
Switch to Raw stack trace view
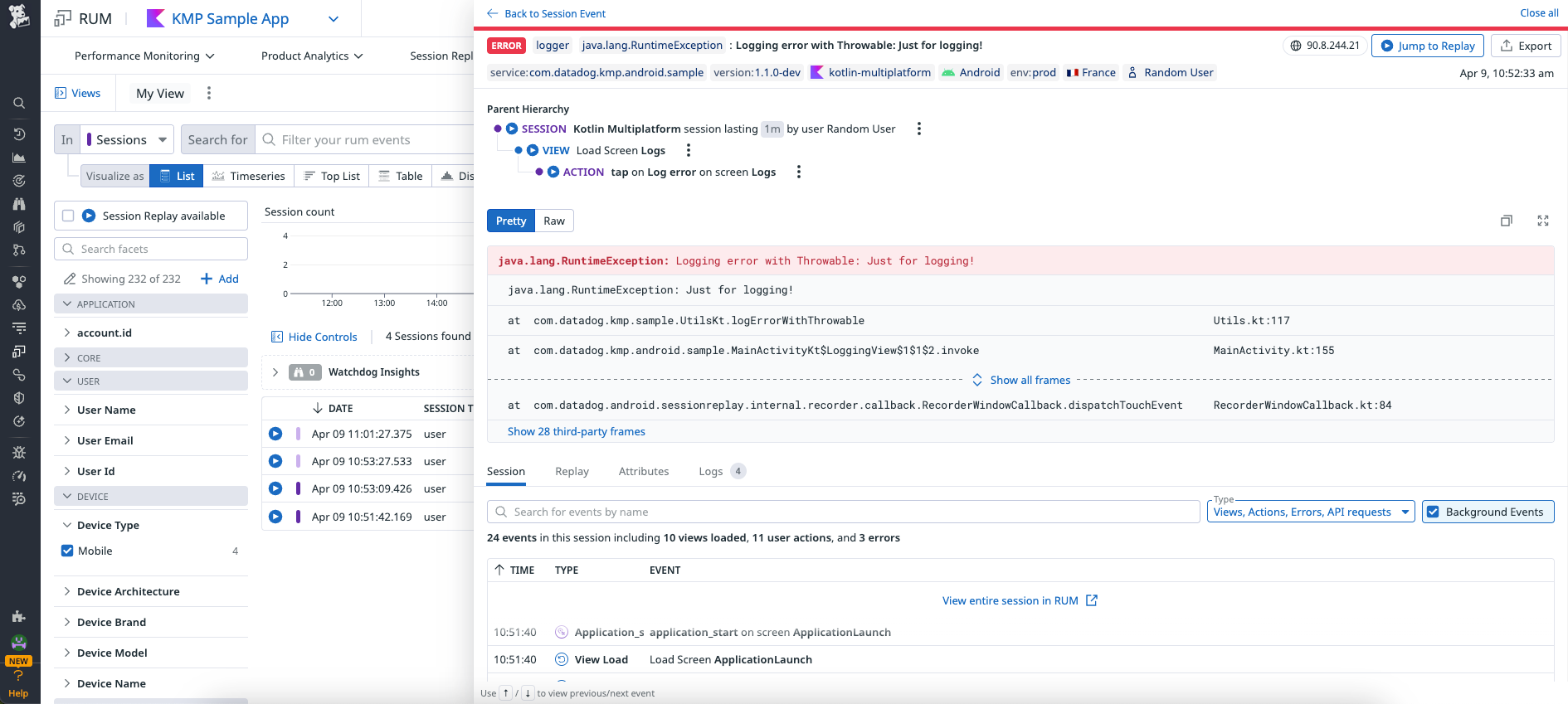pos(554,221)
